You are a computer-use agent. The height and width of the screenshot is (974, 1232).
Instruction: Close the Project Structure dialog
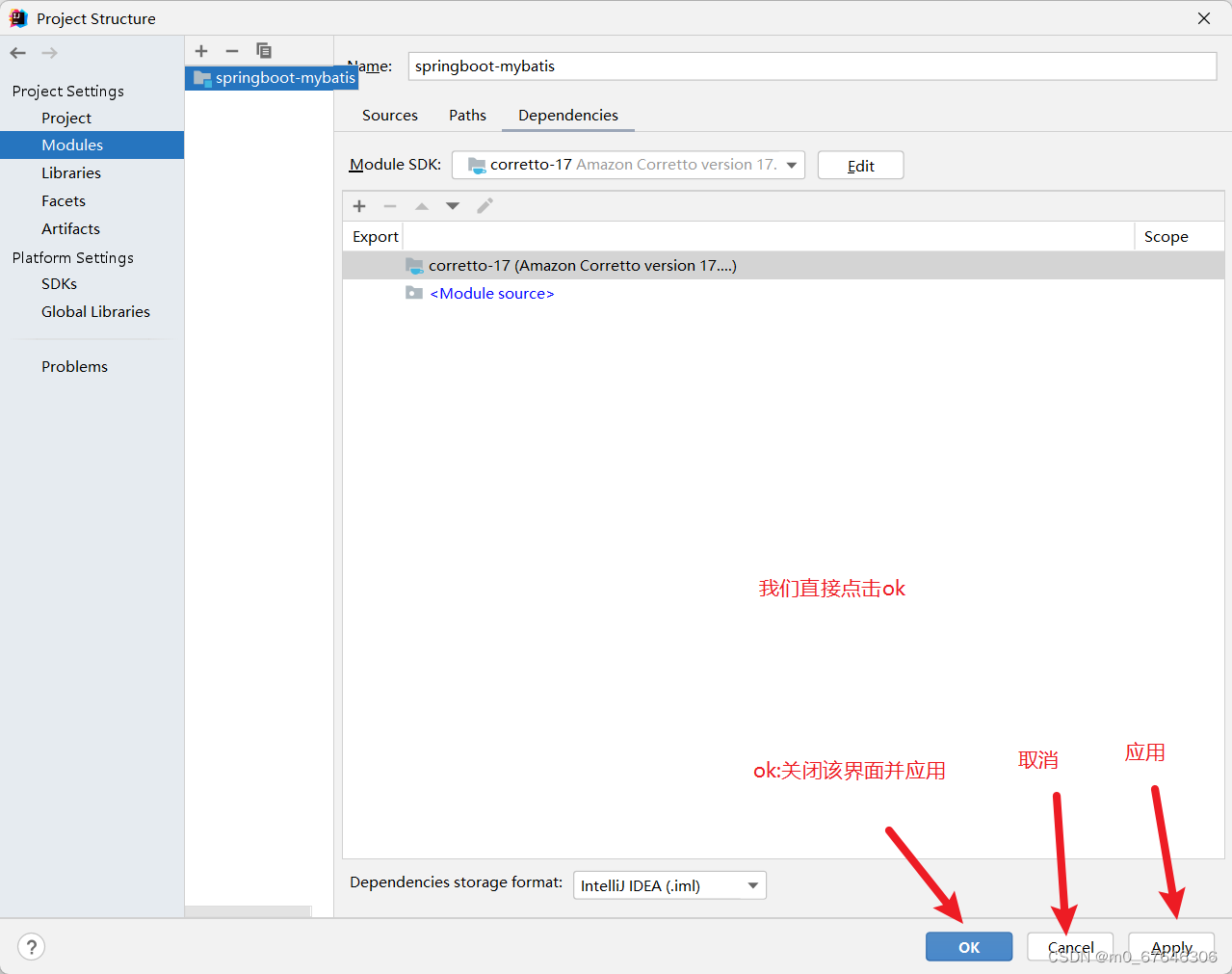(x=1204, y=18)
